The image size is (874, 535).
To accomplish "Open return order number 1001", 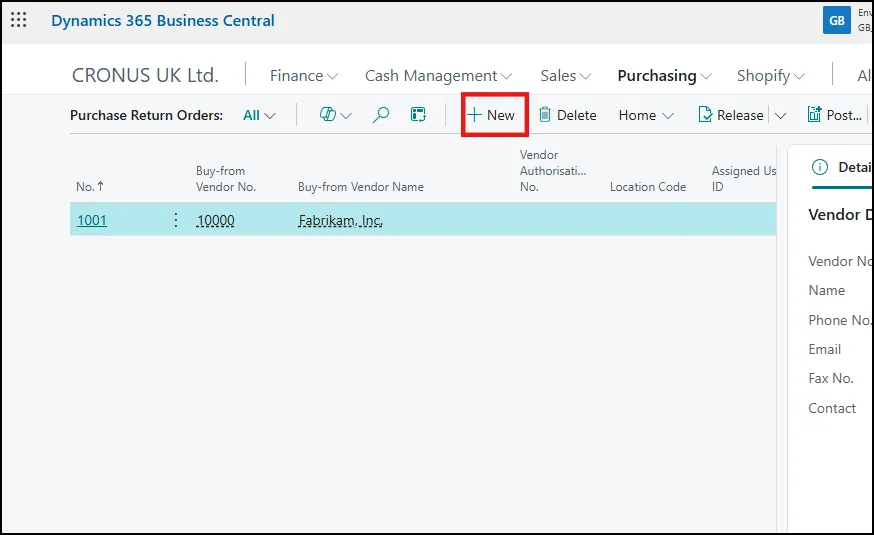I will click(92, 220).
